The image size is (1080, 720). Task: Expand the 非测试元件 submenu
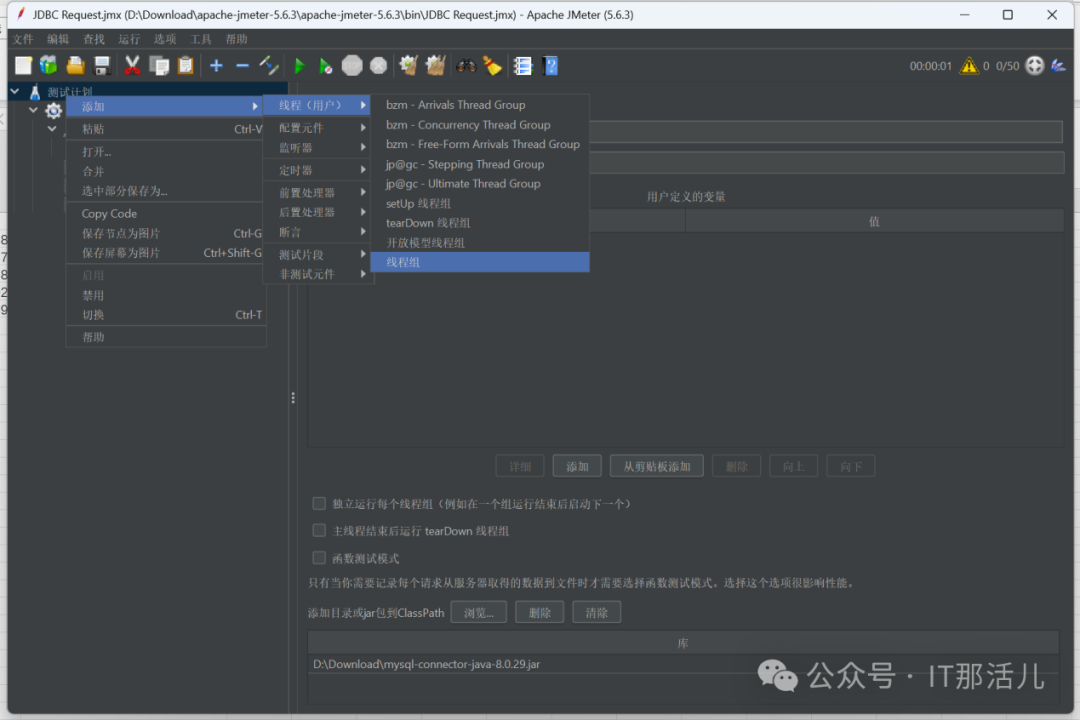[x=318, y=274]
